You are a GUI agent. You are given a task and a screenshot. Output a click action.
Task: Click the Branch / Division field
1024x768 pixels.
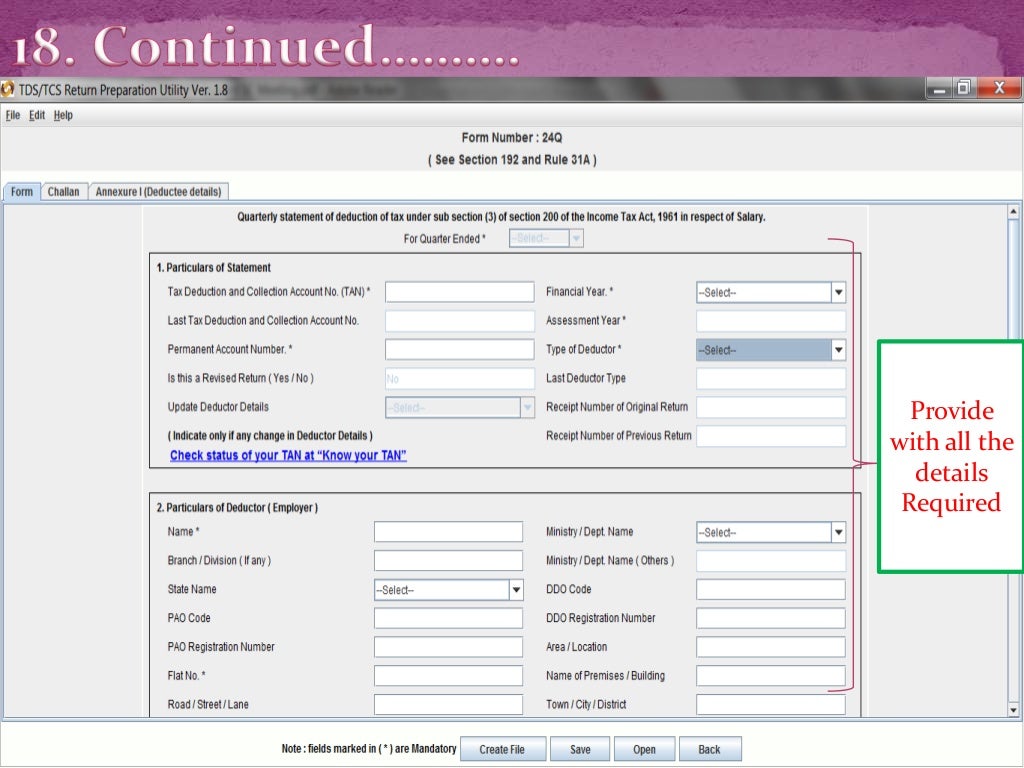449,560
